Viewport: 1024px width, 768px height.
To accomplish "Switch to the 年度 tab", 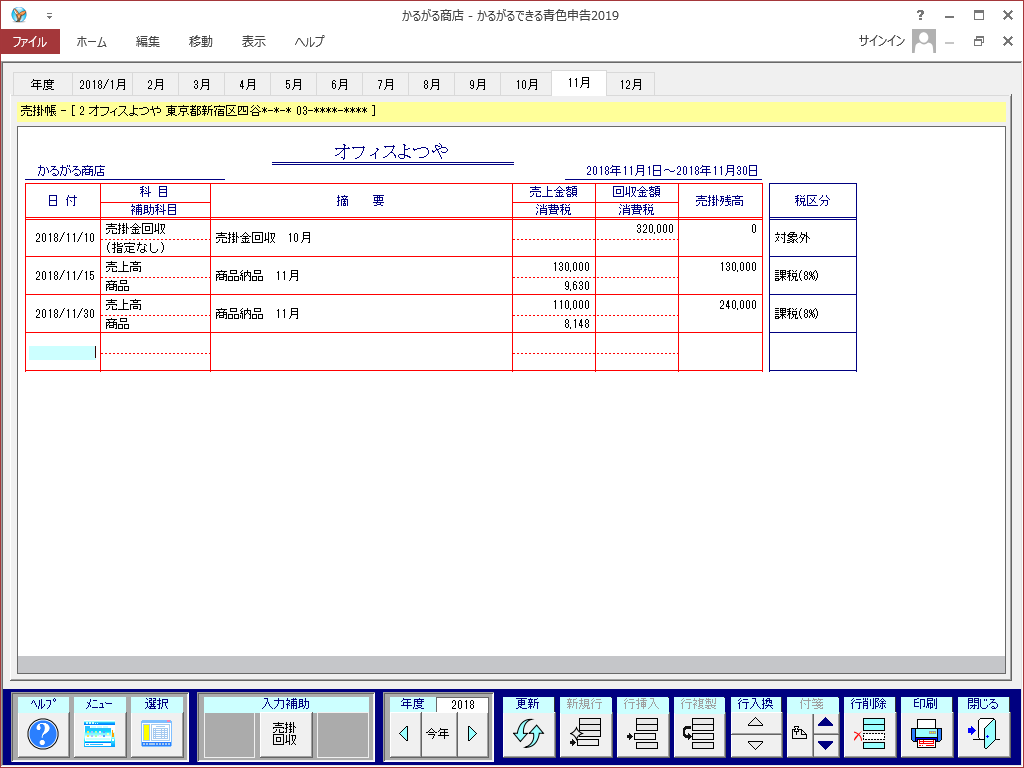I will coord(42,84).
